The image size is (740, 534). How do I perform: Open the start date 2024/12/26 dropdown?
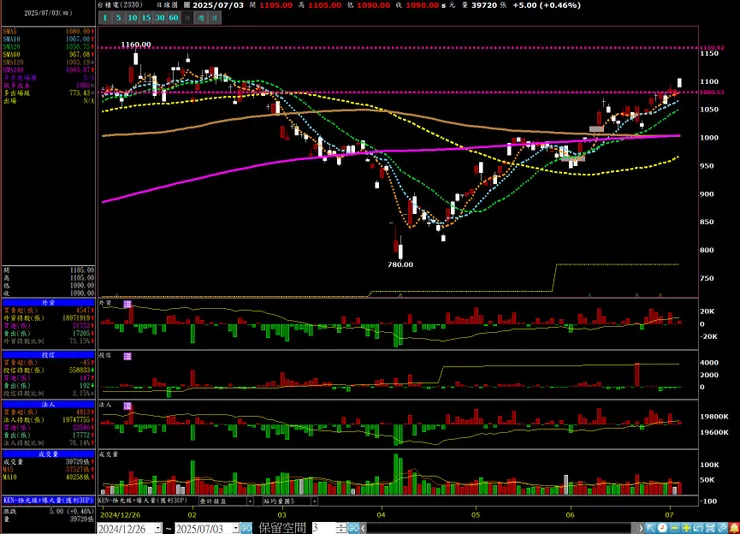click(x=158, y=528)
